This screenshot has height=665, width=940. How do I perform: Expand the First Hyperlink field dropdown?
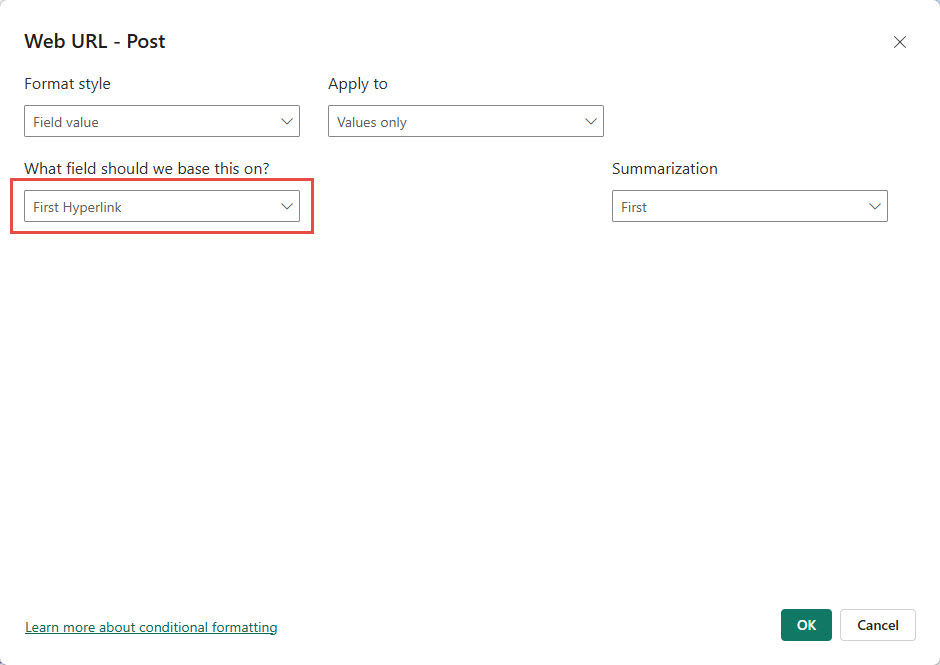tap(161, 207)
